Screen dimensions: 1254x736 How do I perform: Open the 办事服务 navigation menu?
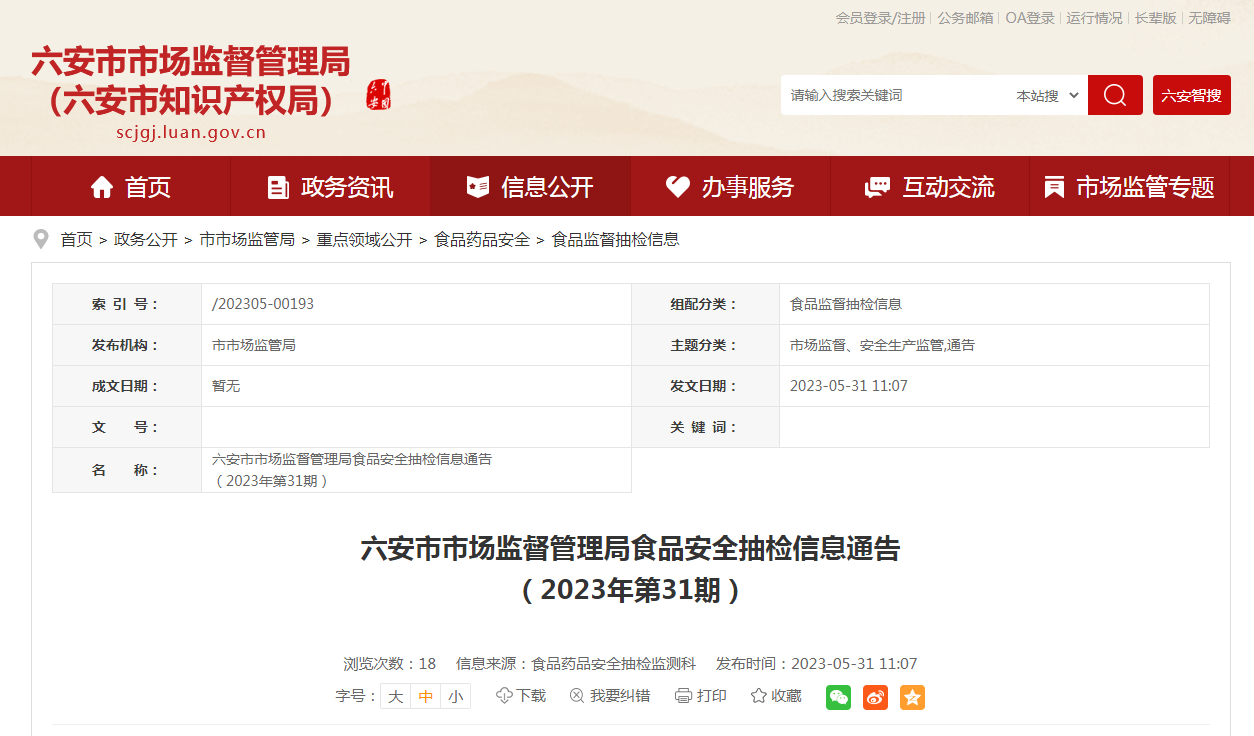pos(730,187)
